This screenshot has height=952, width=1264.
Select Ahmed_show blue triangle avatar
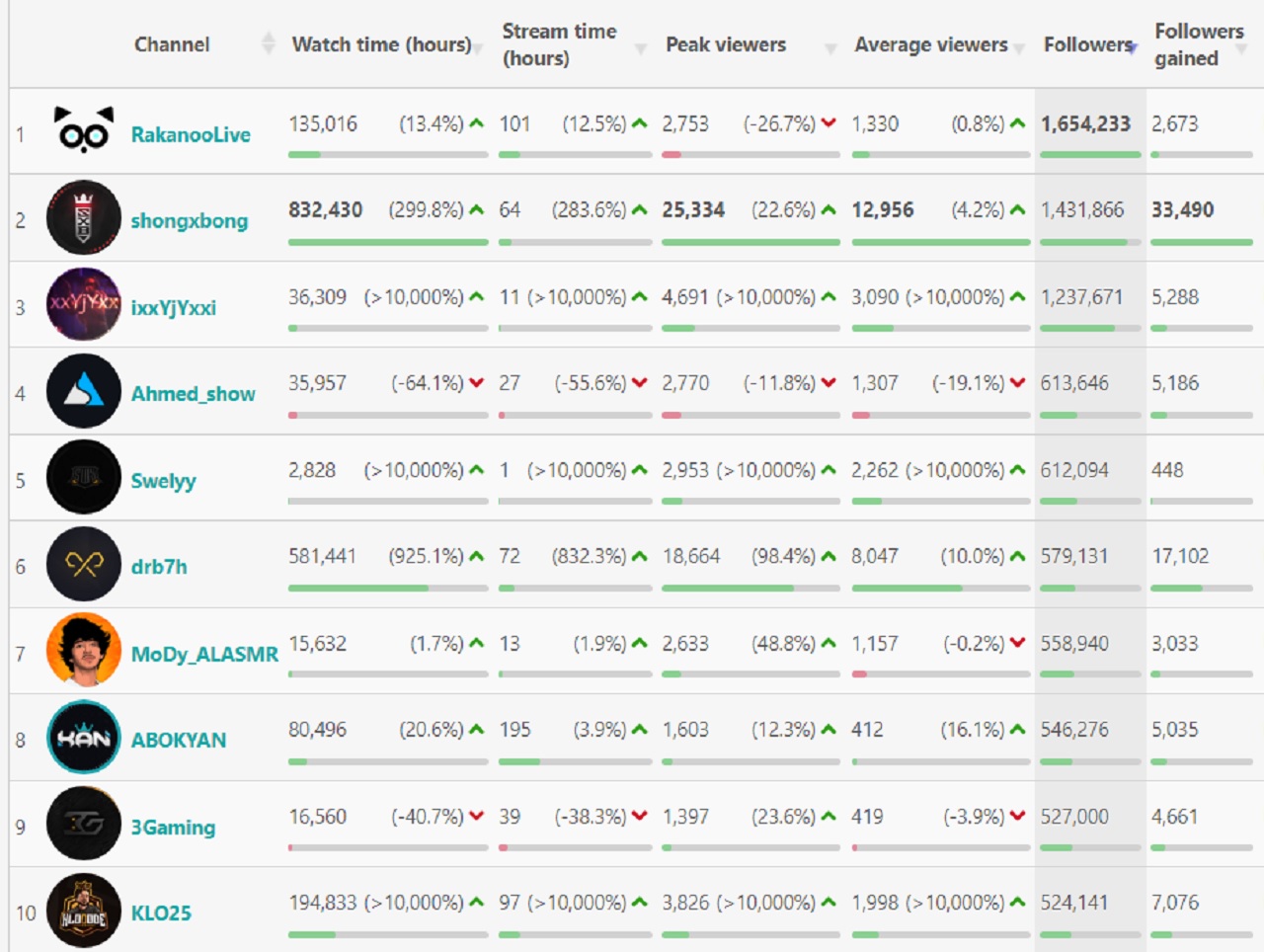(x=84, y=391)
